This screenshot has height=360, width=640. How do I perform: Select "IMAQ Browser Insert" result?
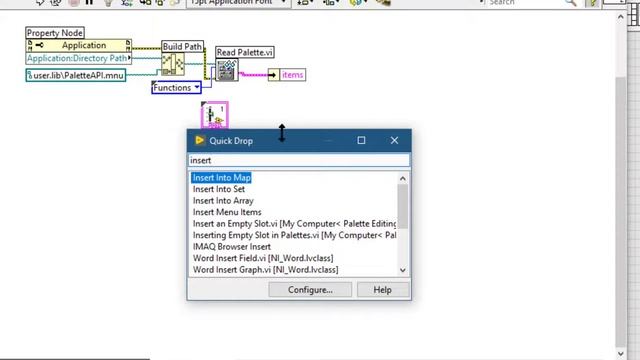pos(232,247)
